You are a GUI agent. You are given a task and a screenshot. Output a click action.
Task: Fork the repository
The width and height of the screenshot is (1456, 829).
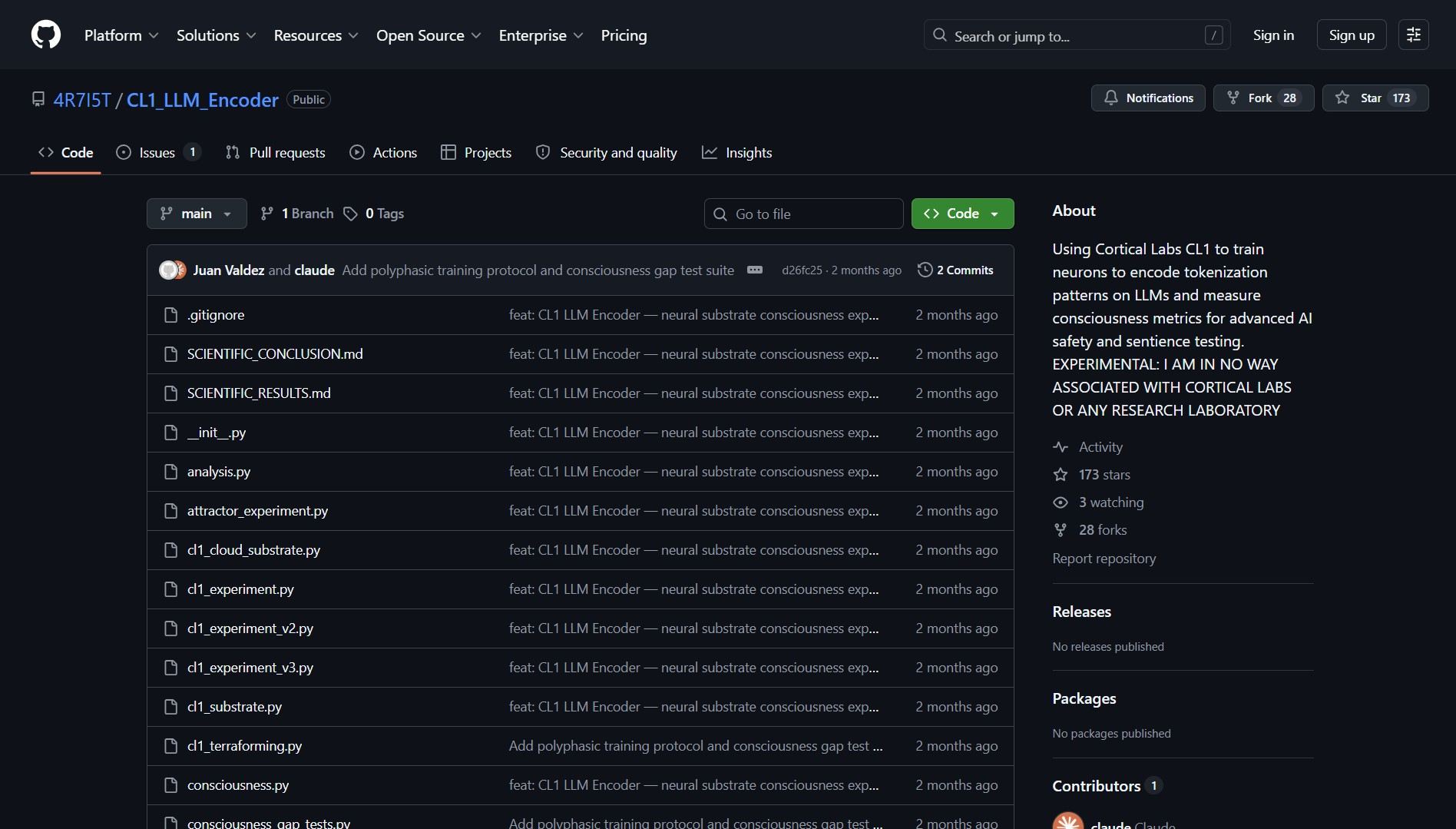click(x=1263, y=98)
